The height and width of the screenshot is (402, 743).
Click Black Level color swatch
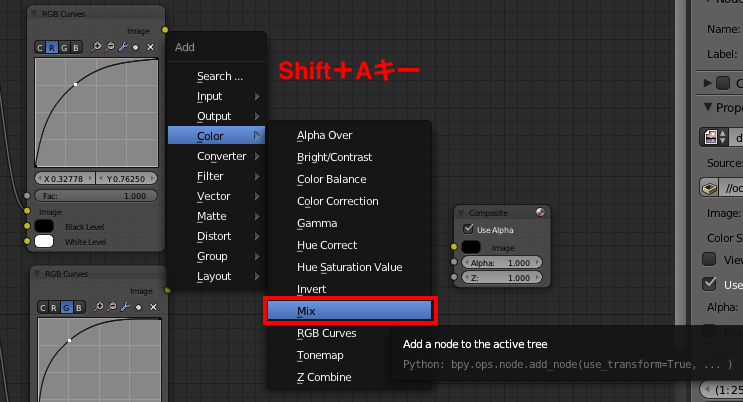click(44, 226)
